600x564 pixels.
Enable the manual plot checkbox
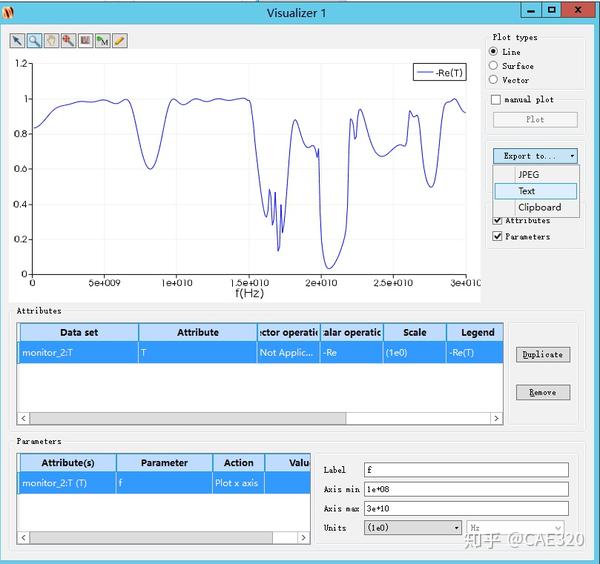pos(496,99)
